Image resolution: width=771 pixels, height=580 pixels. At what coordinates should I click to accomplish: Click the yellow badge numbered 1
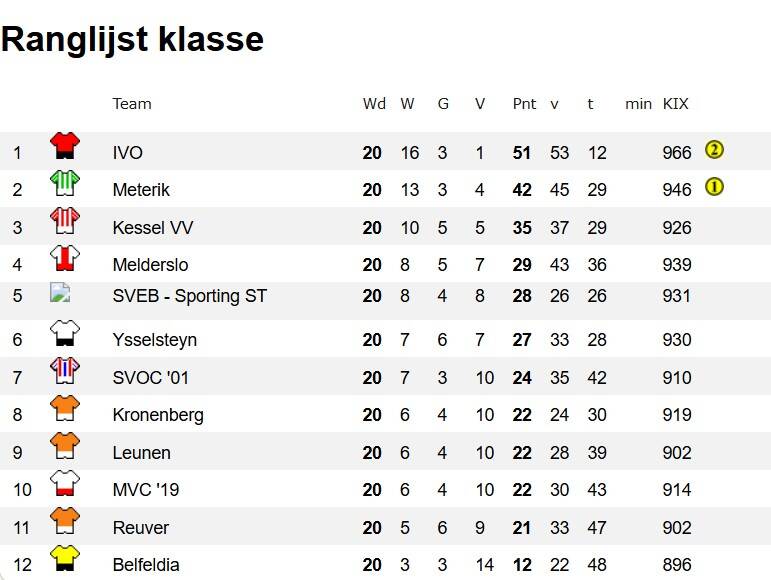[714, 186]
